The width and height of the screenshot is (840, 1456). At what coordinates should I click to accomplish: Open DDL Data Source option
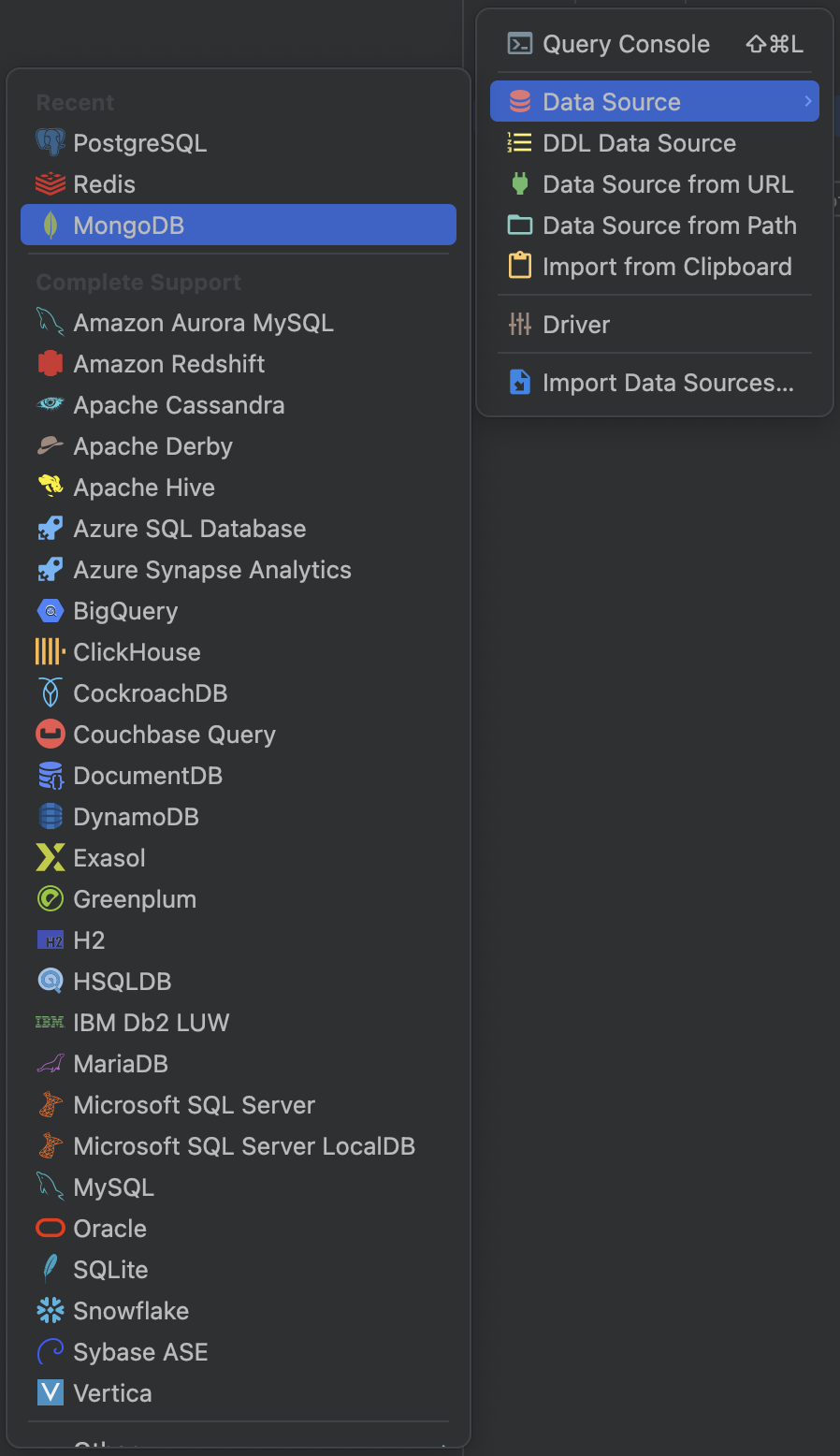click(639, 143)
